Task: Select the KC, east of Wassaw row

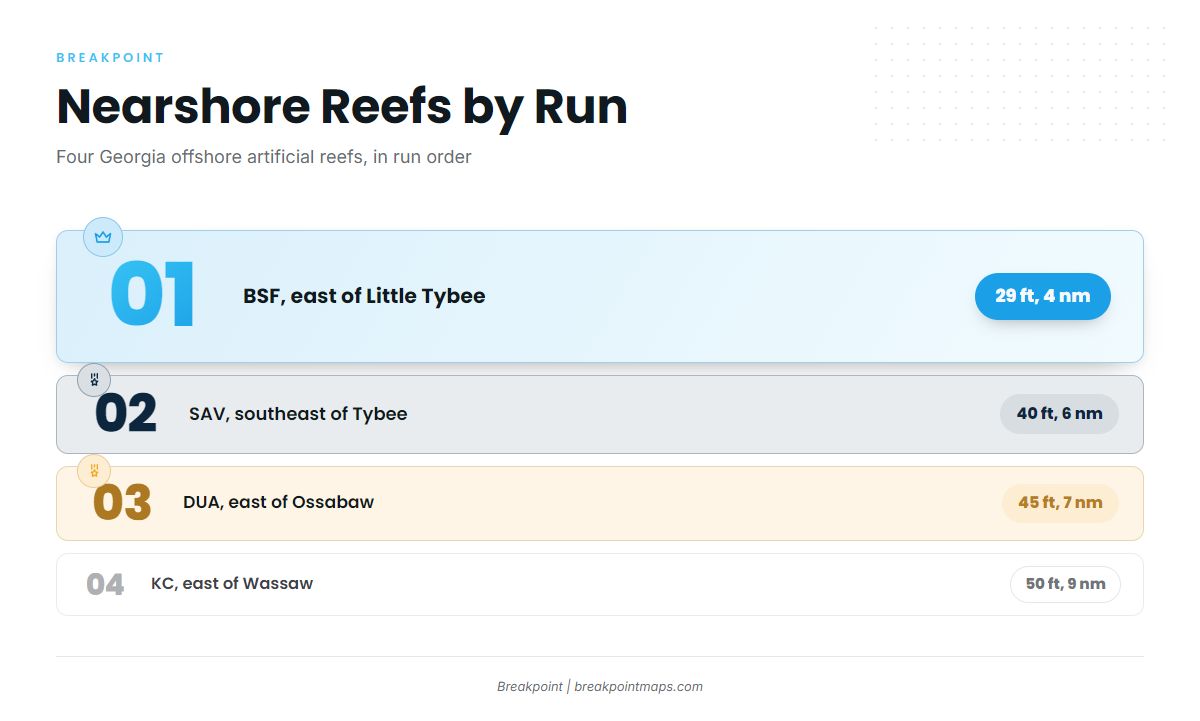Action: (x=600, y=584)
